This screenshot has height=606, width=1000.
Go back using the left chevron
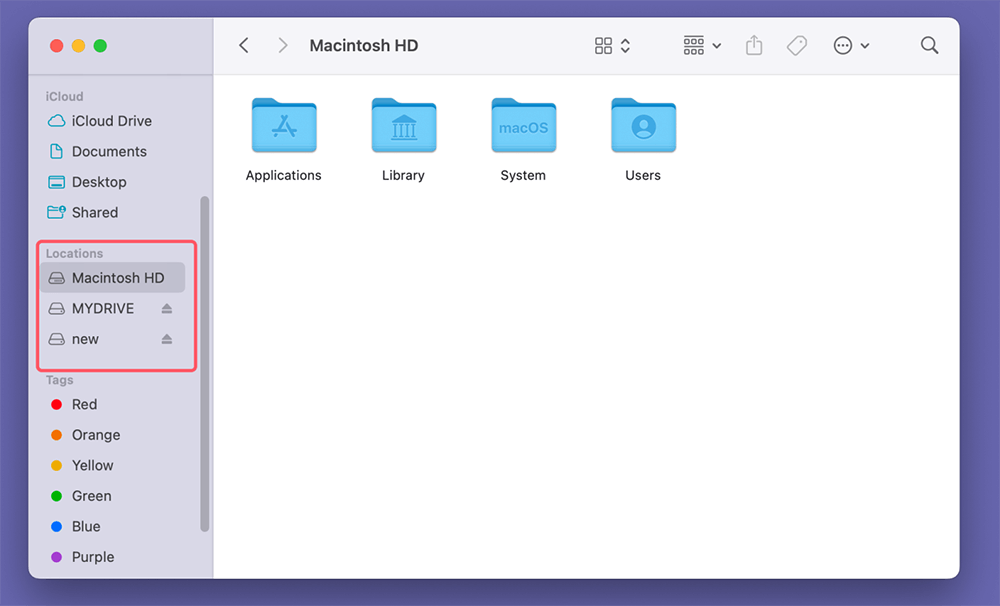click(x=244, y=45)
